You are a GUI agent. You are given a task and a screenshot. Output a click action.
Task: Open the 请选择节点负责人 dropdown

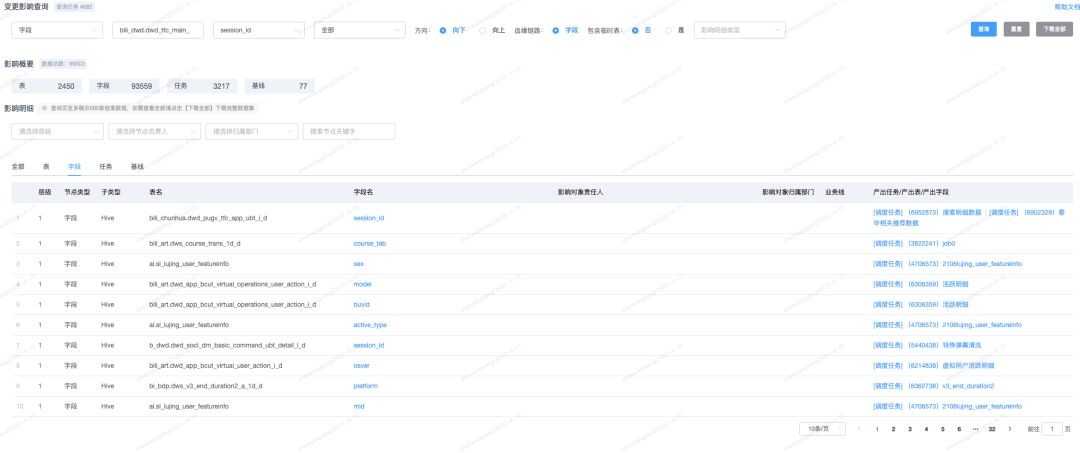152,131
